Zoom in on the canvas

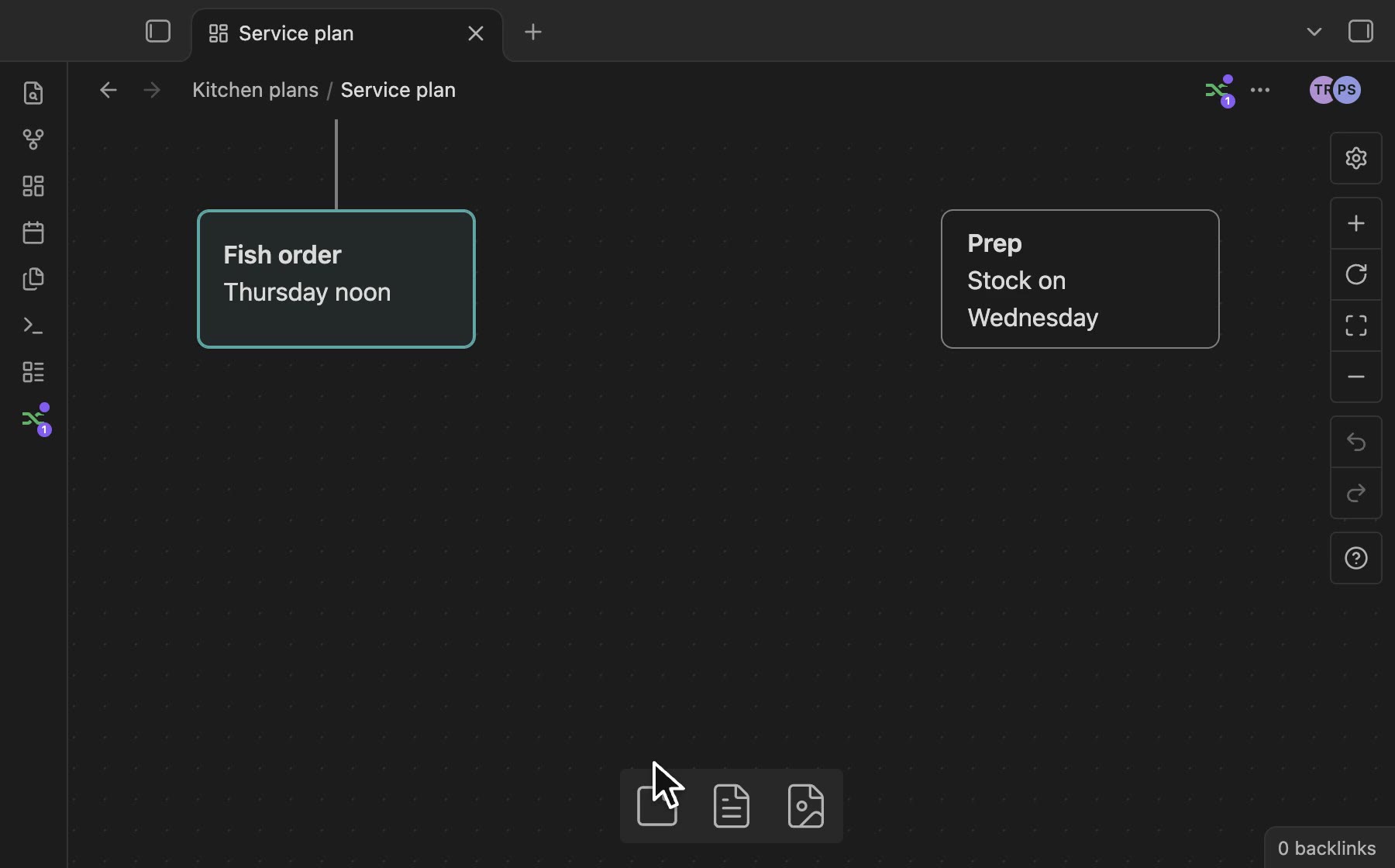(1356, 224)
